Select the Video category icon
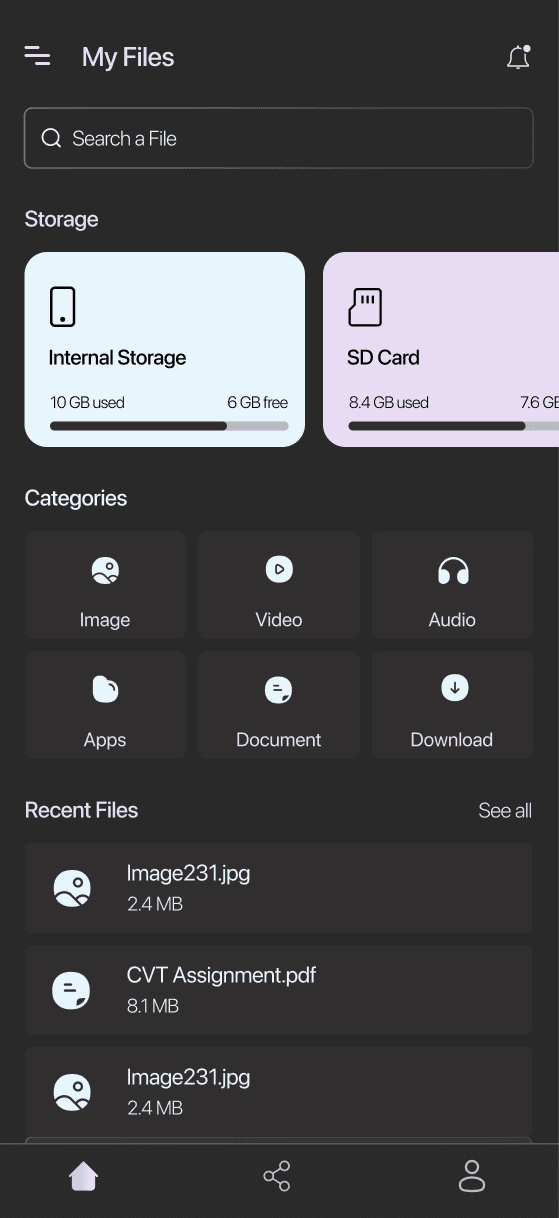 click(279, 570)
